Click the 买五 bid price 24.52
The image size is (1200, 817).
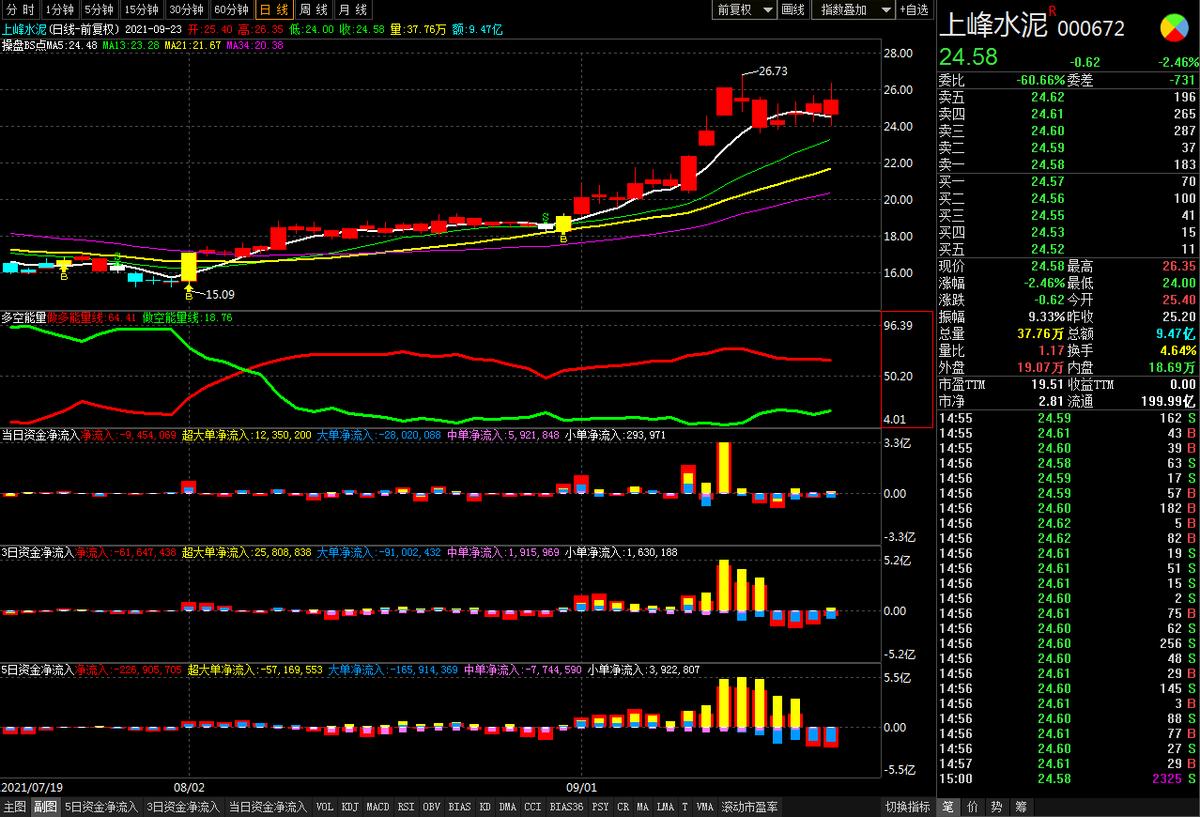[1046, 248]
